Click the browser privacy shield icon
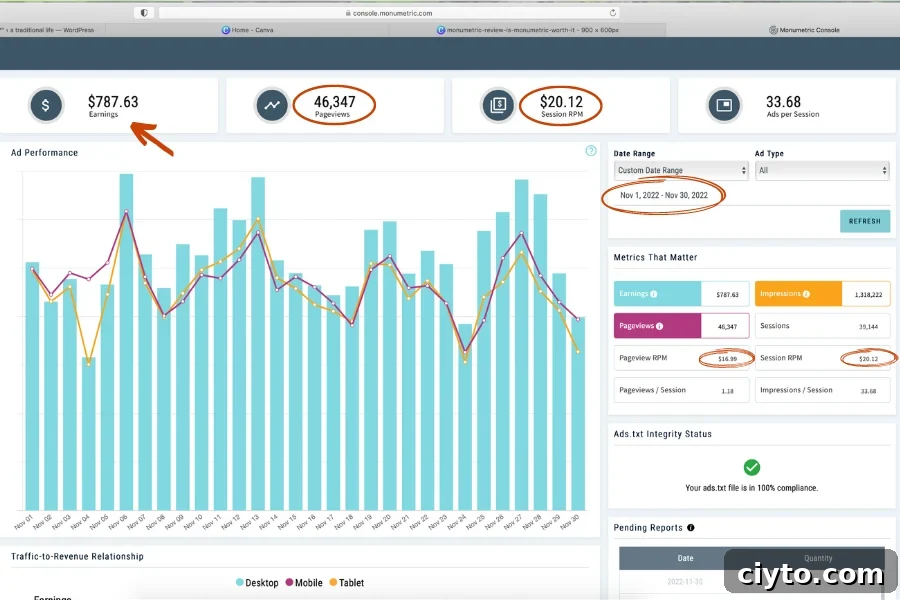Screen dimensions: 900x600 pos(144,13)
